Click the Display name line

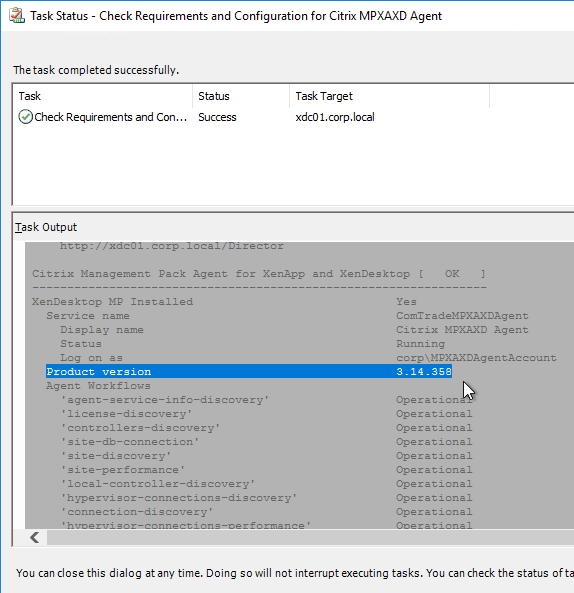point(102,329)
